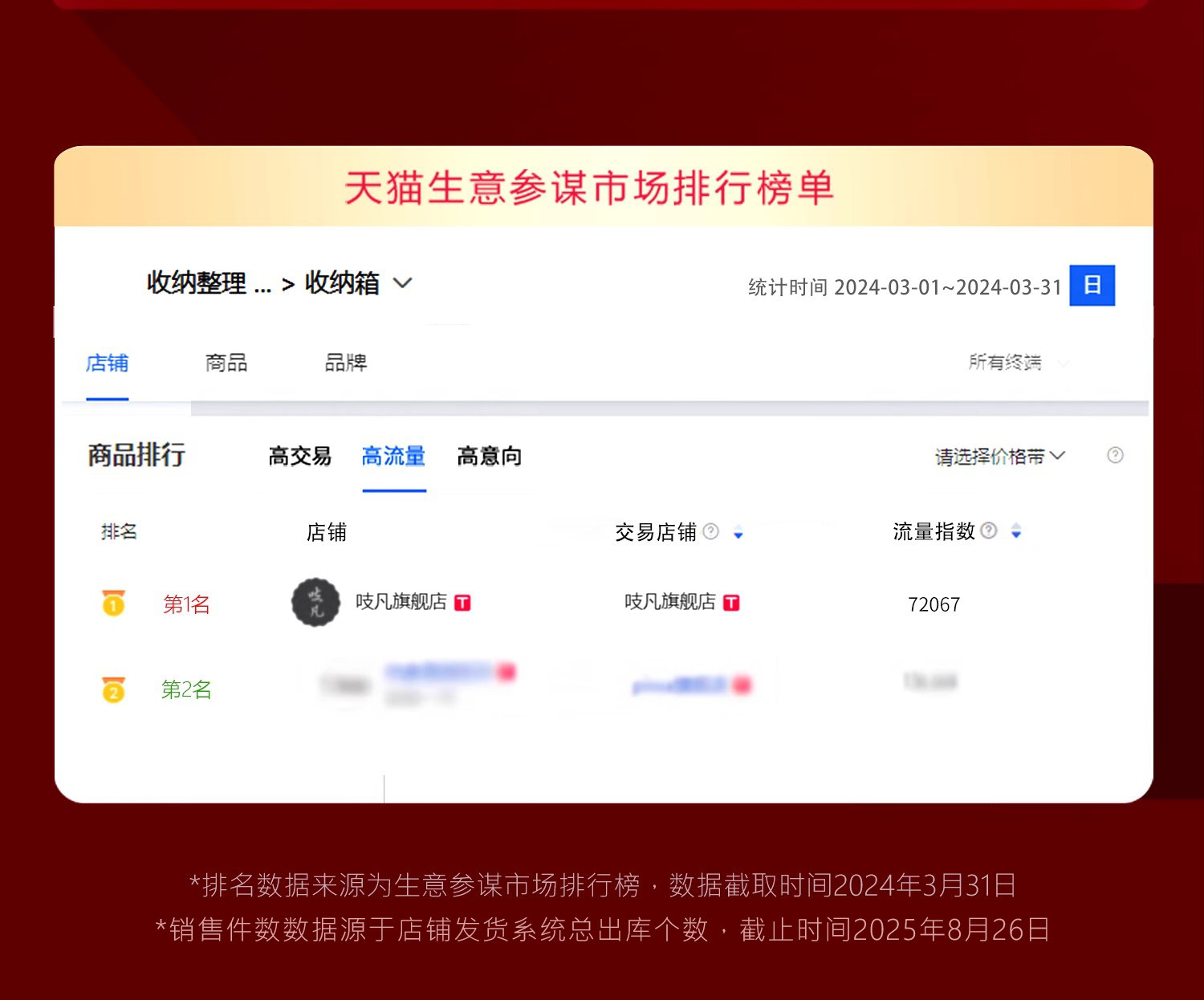Click the help icon next to 交易店铺

click(x=711, y=531)
